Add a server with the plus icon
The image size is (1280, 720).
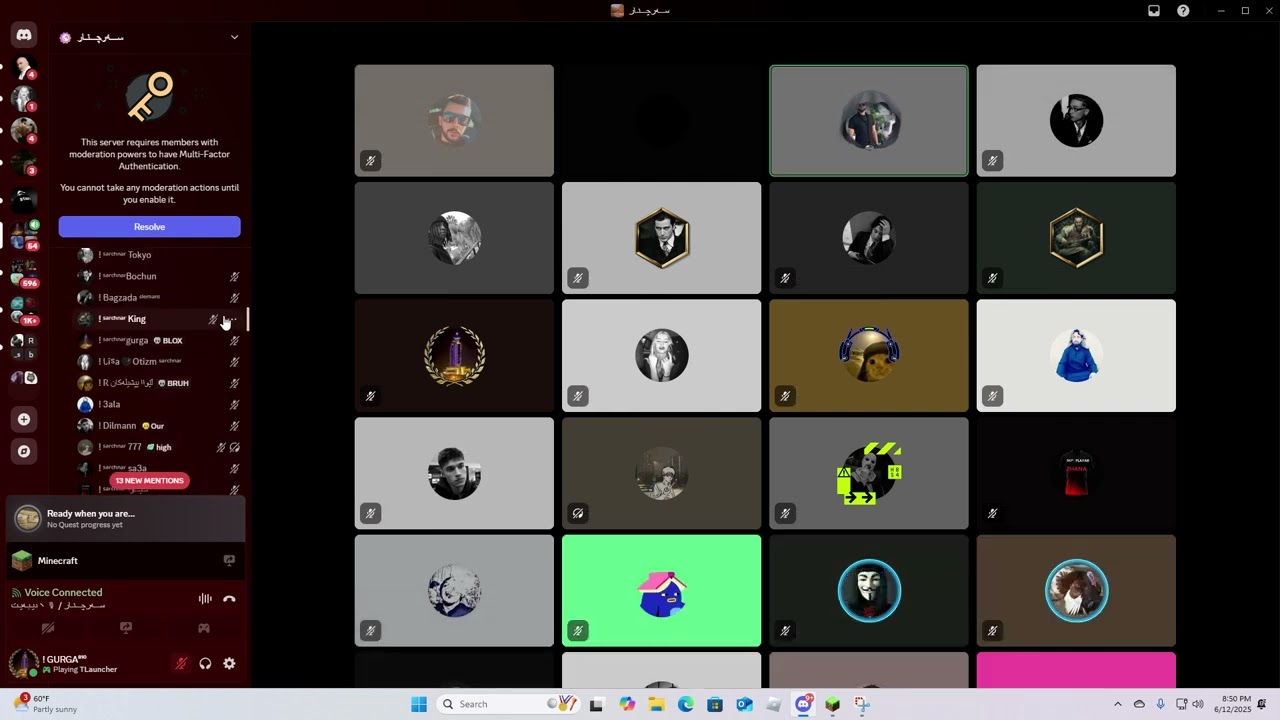click(24, 419)
